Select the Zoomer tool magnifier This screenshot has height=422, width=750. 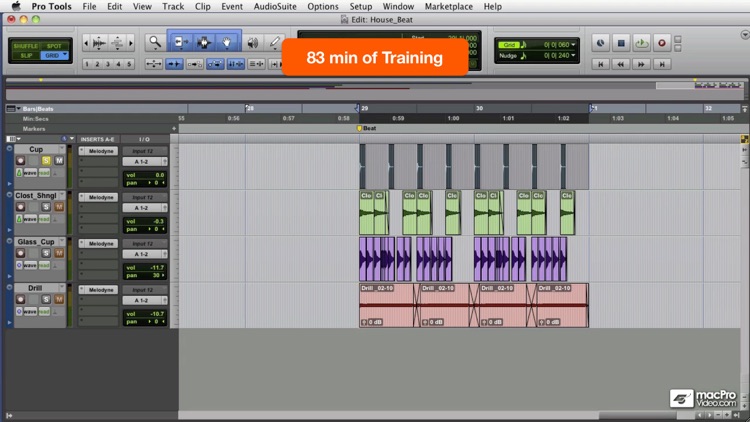155,43
